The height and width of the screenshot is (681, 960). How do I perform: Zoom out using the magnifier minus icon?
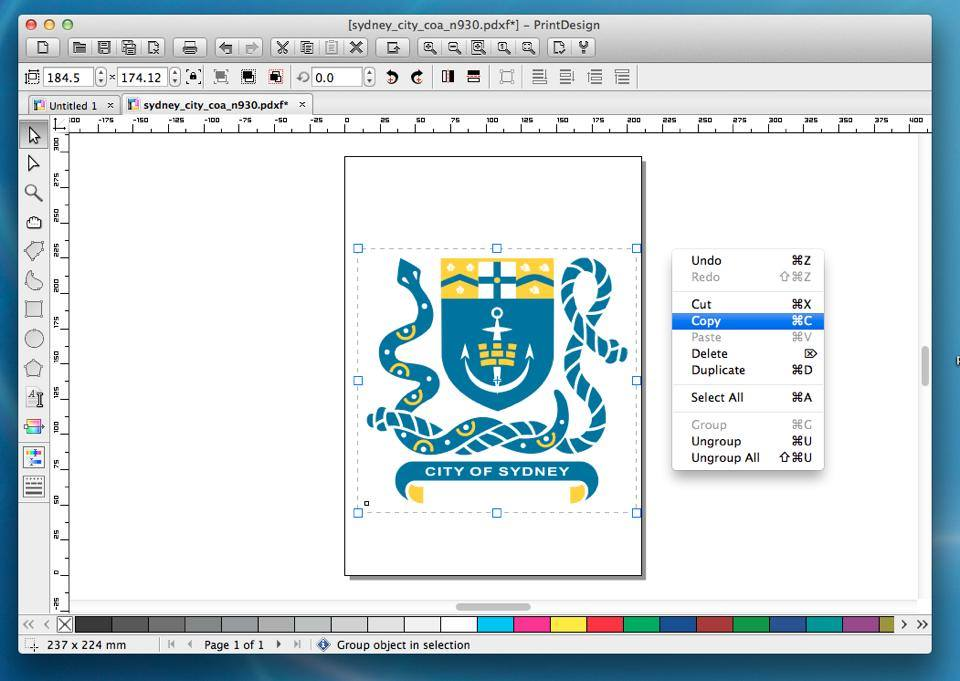point(454,47)
